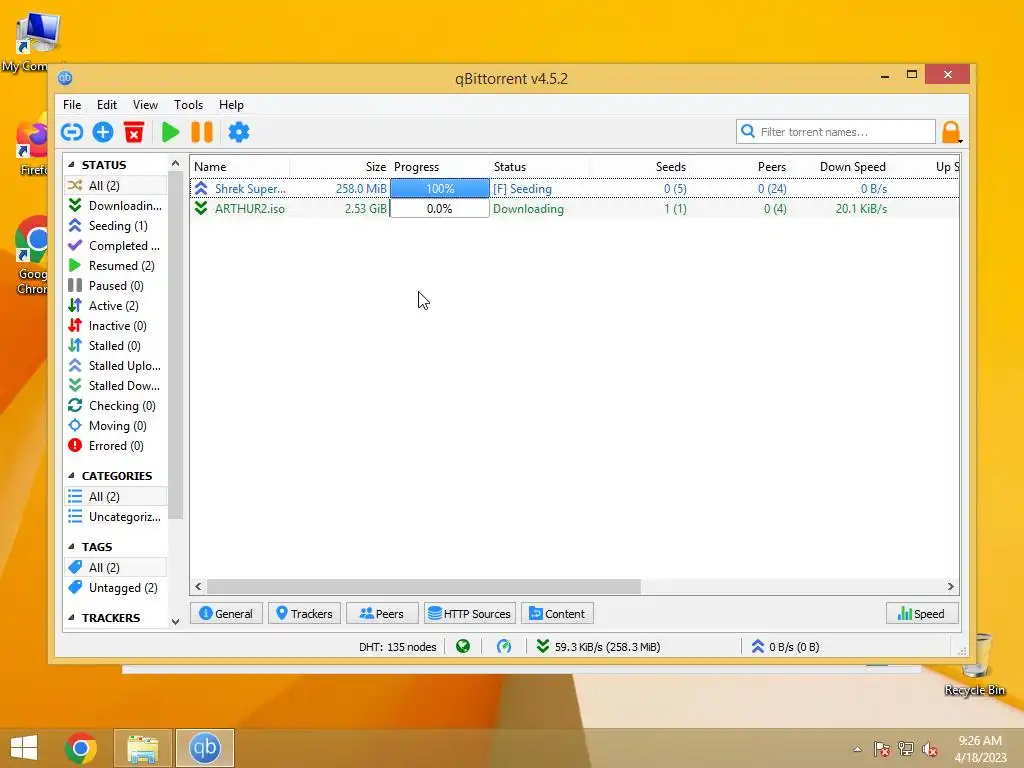Screen dimensions: 1024x768
Task: Select All (2) under TAGS
Action: pyautogui.click(x=115, y=568)
